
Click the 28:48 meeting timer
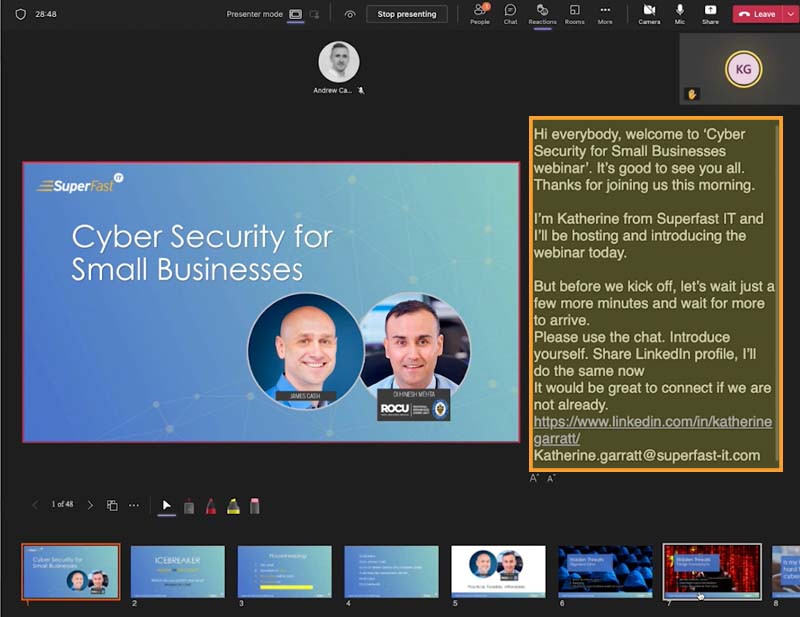point(46,14)
